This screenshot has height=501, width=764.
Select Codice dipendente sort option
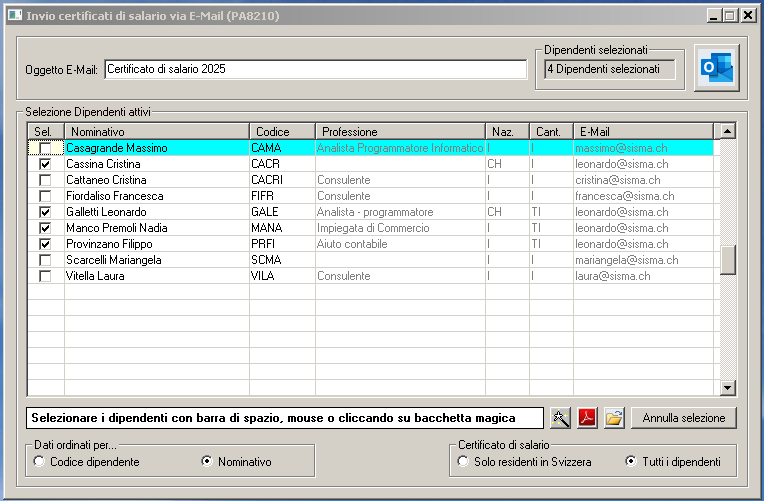pos(39,462)
